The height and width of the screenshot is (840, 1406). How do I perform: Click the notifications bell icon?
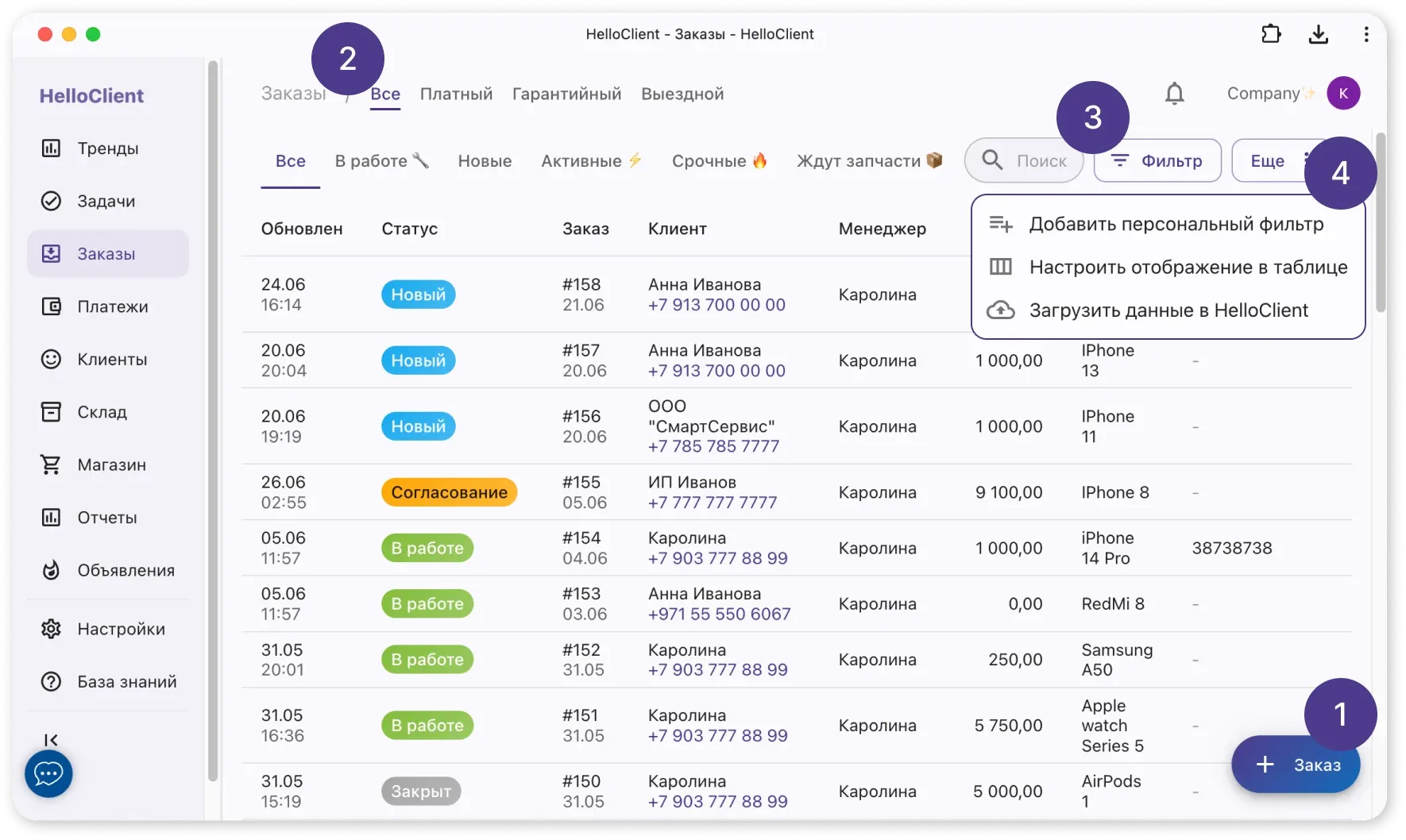click(x=1174, y=94)
